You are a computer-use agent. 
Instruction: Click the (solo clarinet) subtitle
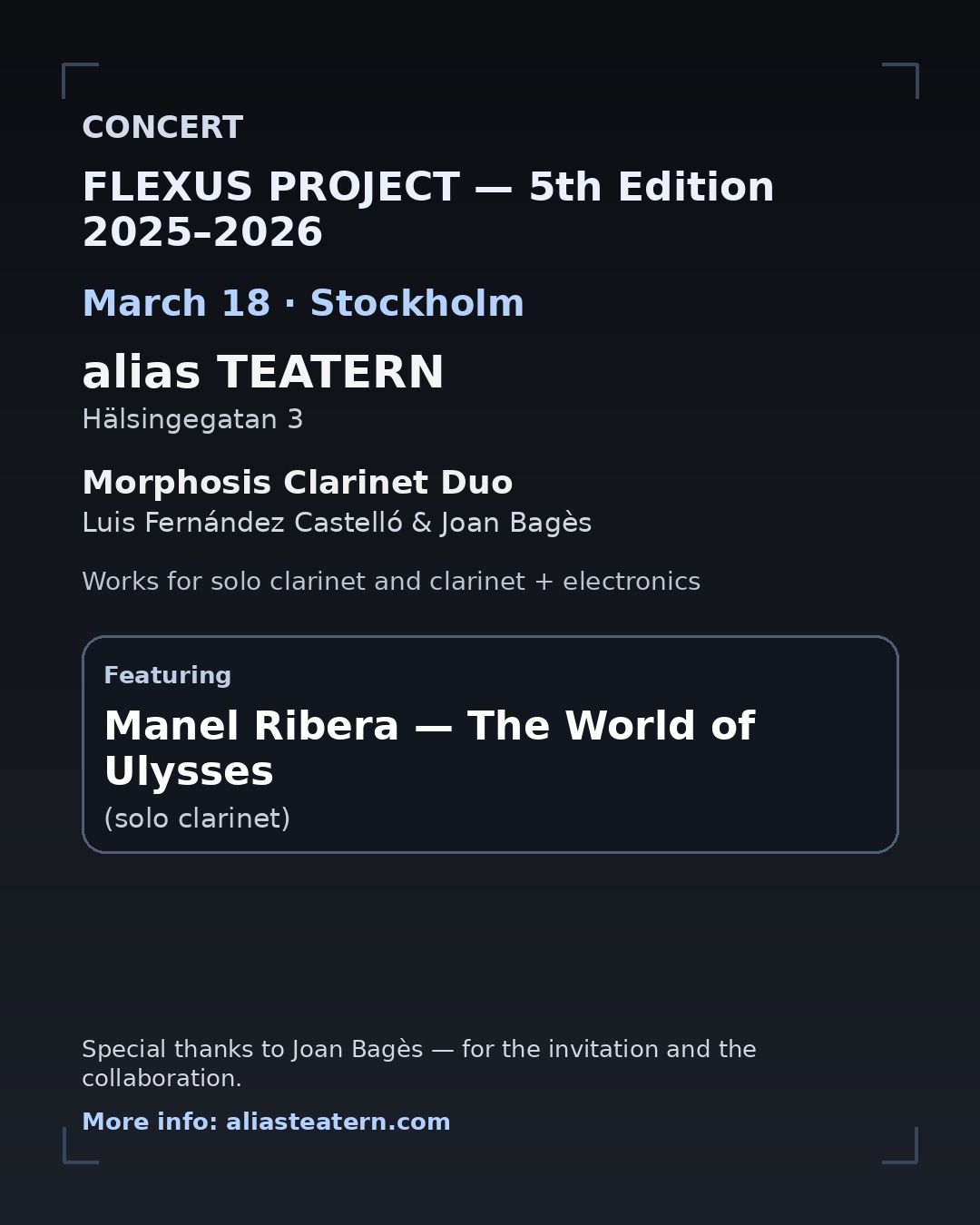[x=197, y=818]
